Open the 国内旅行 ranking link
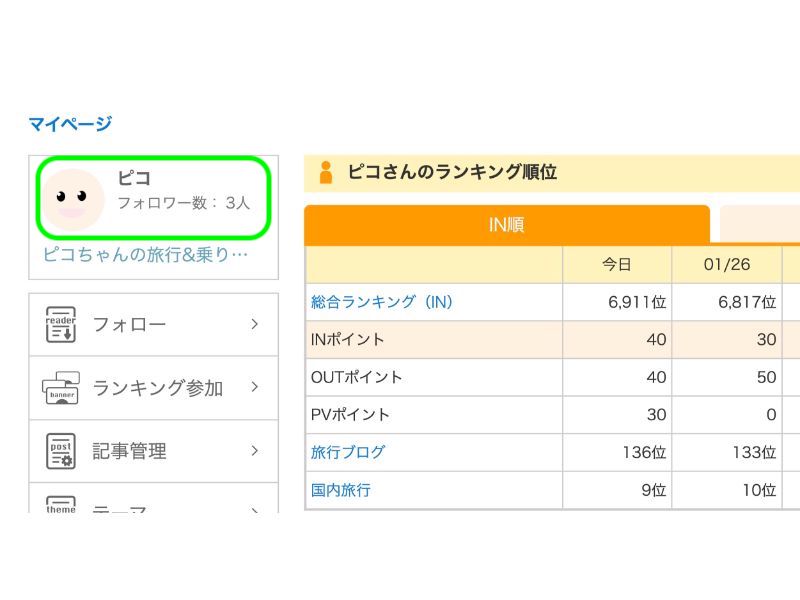The height and width of the screenshot is (600, 800). click(x=341, y=490)
